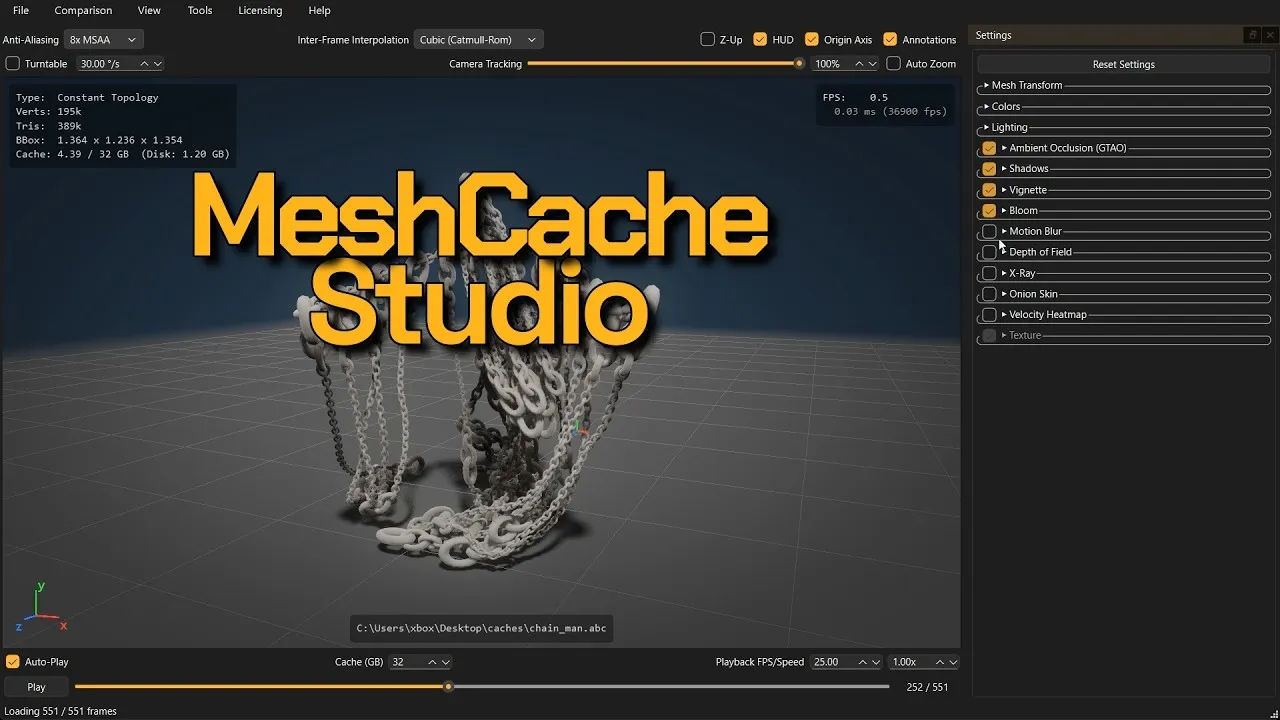Click the 252 / 551 frame counter
The height and width of the screenshot is (720, 1280).
pos(927,687)
